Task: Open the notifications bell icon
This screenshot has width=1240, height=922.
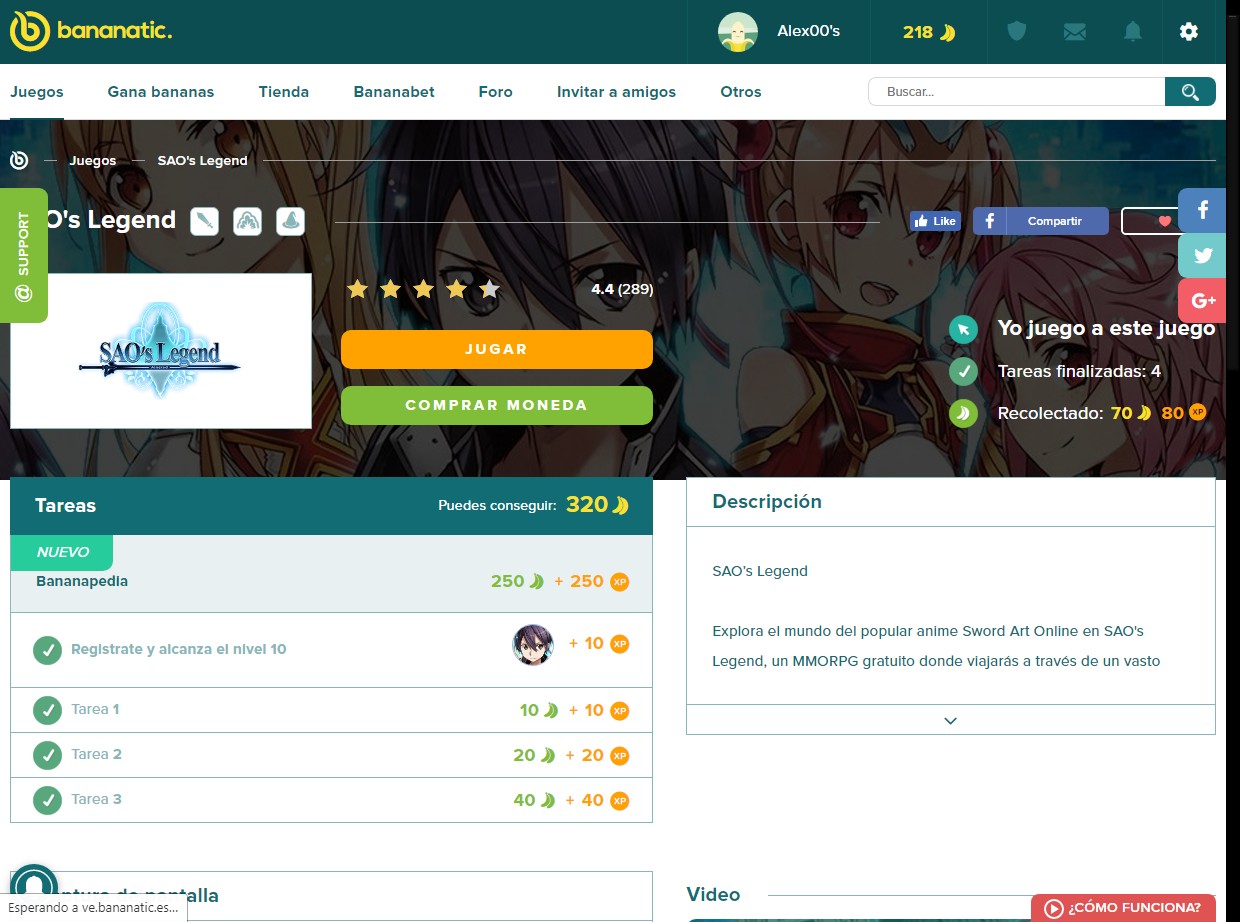Action: (1132, 32)
